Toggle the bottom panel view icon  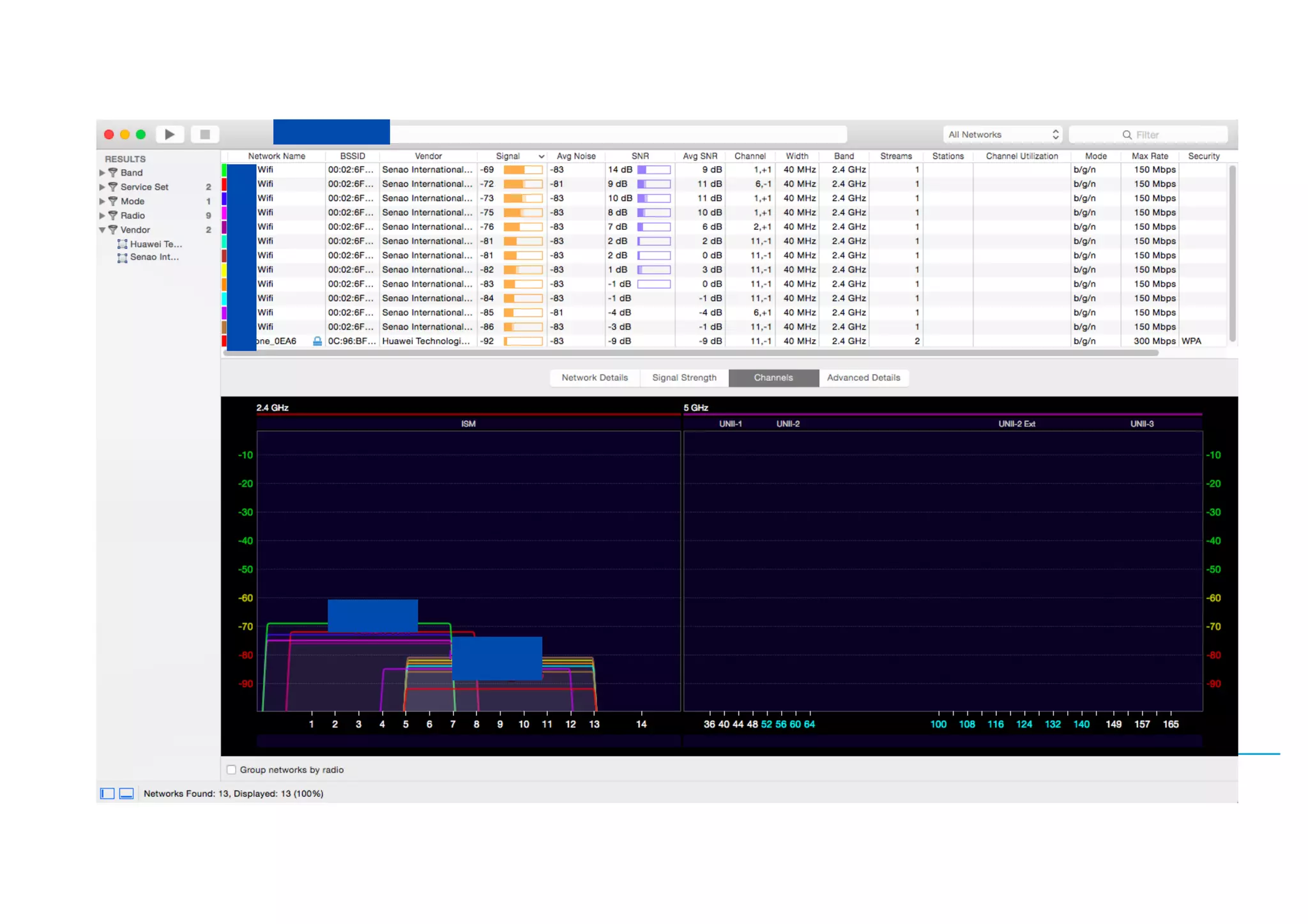coord(126,793)
